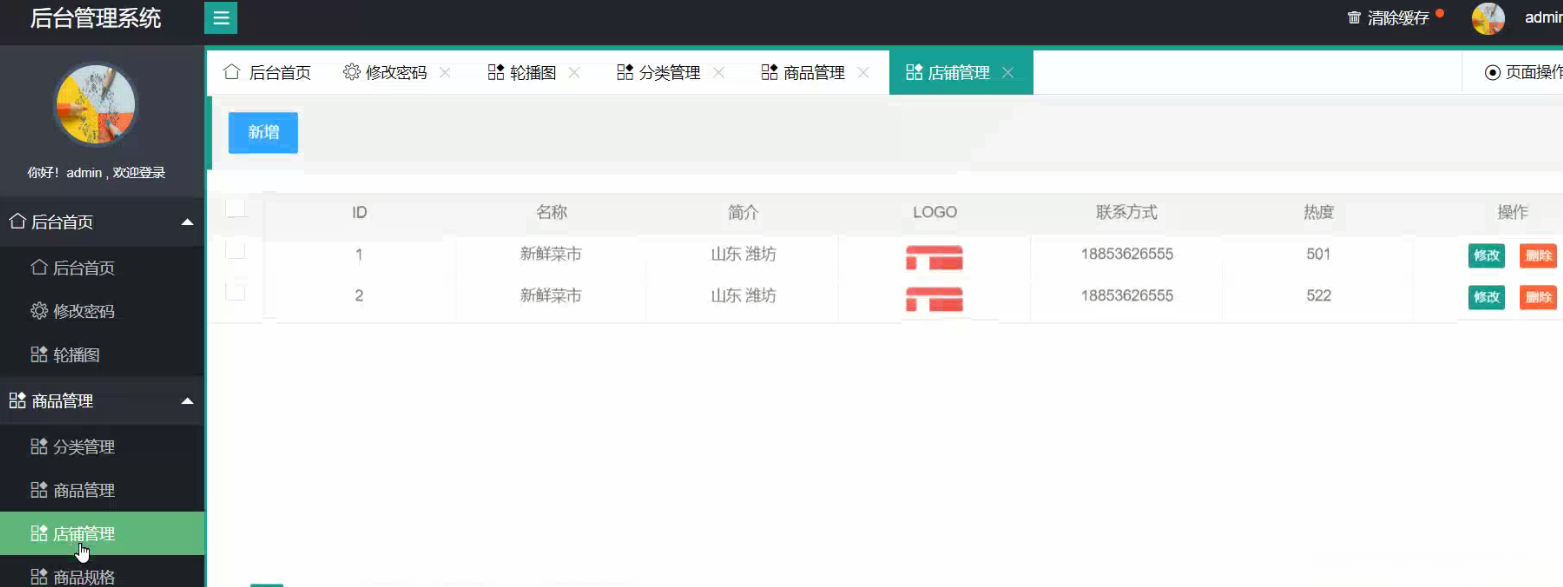Click the trash icon beside 清除缓存
The height and width of the screenshot is (587, 1563).
pyautogui.click(x=1355, y=18)
